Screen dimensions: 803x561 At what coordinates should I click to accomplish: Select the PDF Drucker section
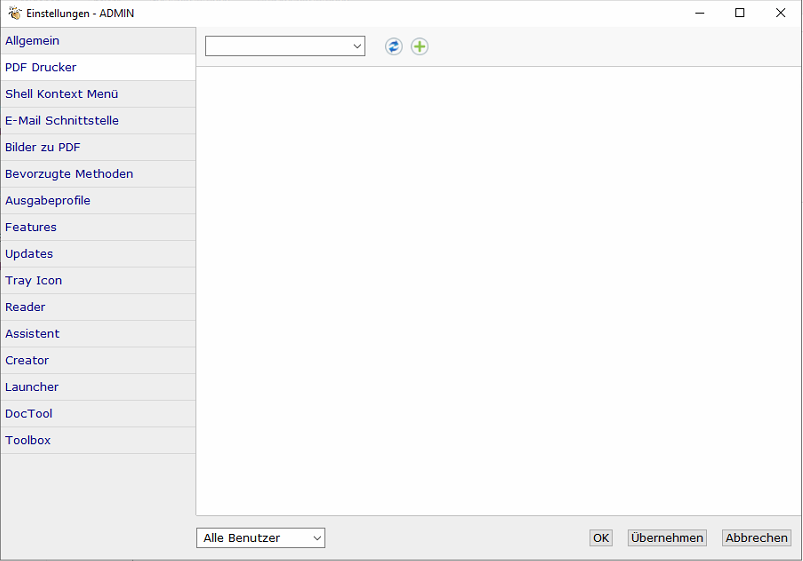[98, 68]
